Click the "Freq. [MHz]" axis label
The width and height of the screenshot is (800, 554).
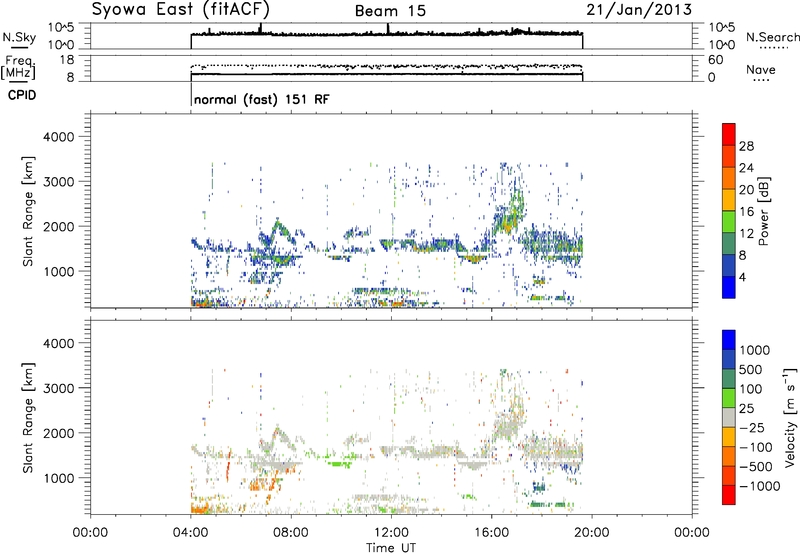point(18,68)
